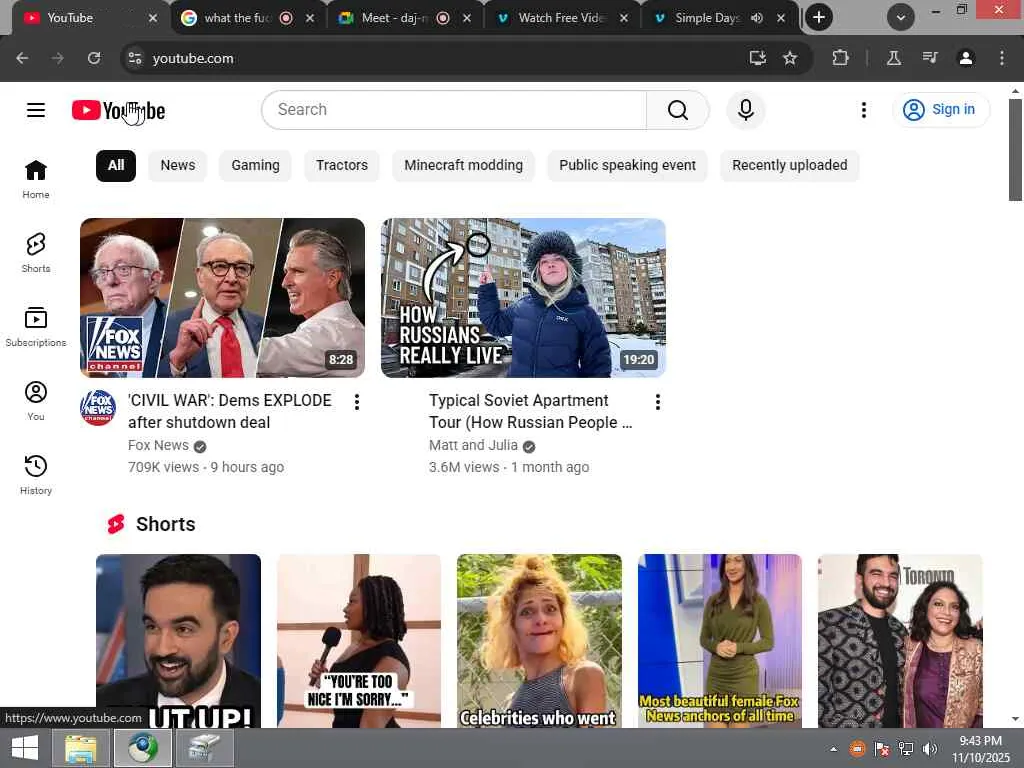
Task: Open the Fox News channel avatar
Action: pos(98,408)
